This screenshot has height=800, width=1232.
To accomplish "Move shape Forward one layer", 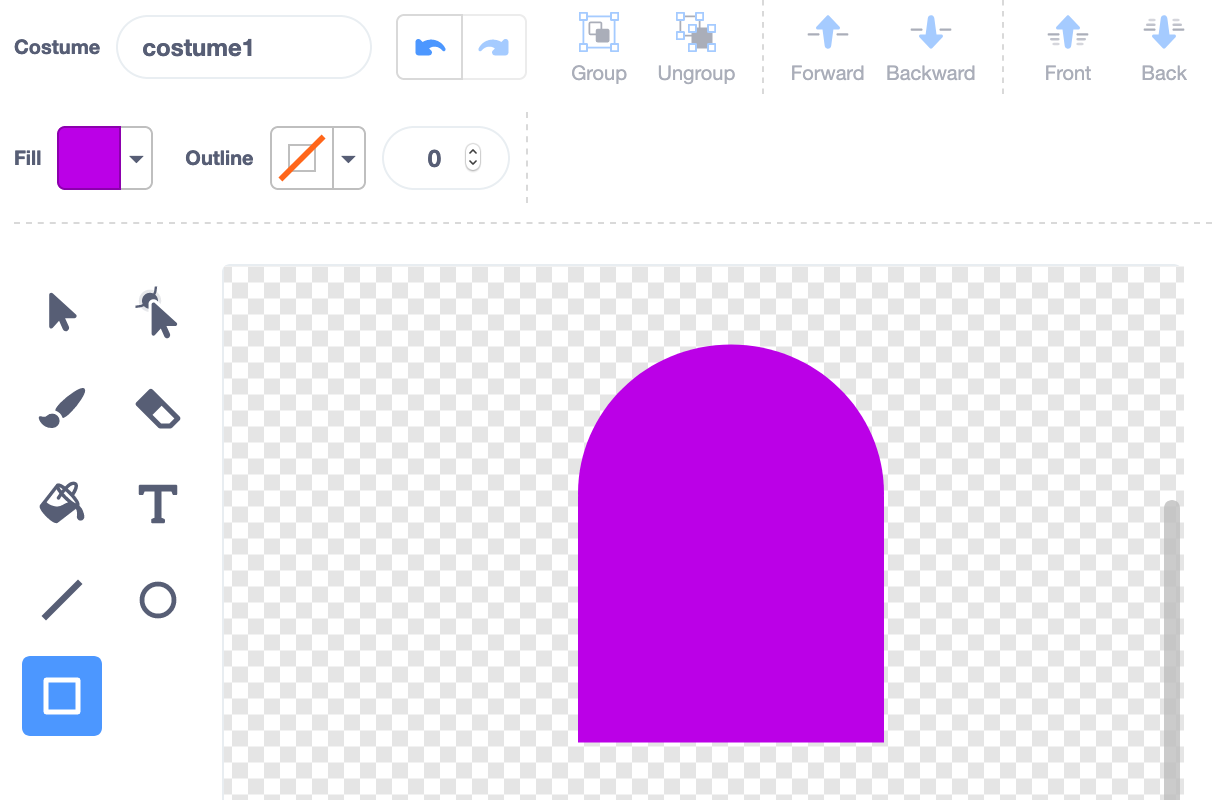I will click(x=827, y=48).
